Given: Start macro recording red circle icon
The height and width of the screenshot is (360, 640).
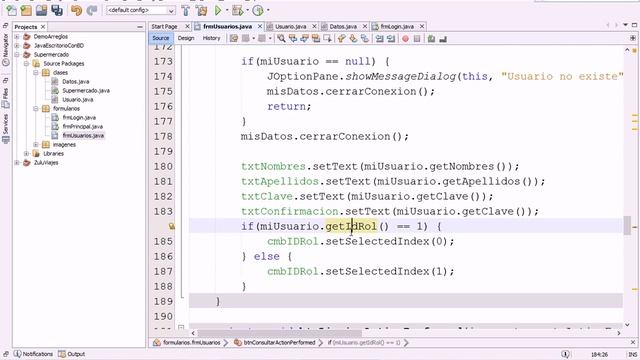Looking at the screenshot, I should [405, 38].
